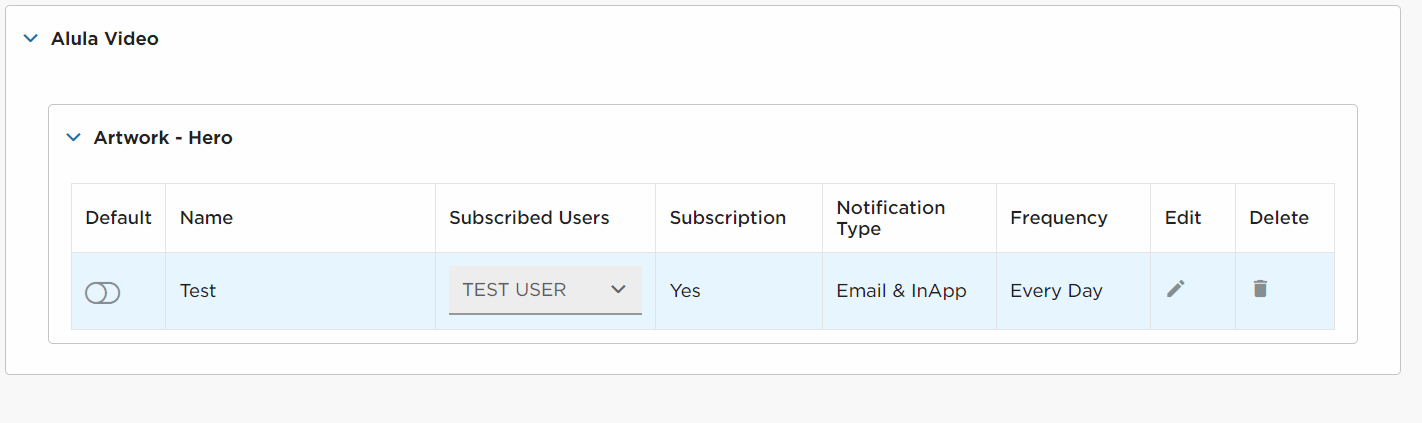The height and width of the screenshot is (423, 1422).
Task: Click the arrow in Subscribed Users combo box
Action: (x=618, y=290)
